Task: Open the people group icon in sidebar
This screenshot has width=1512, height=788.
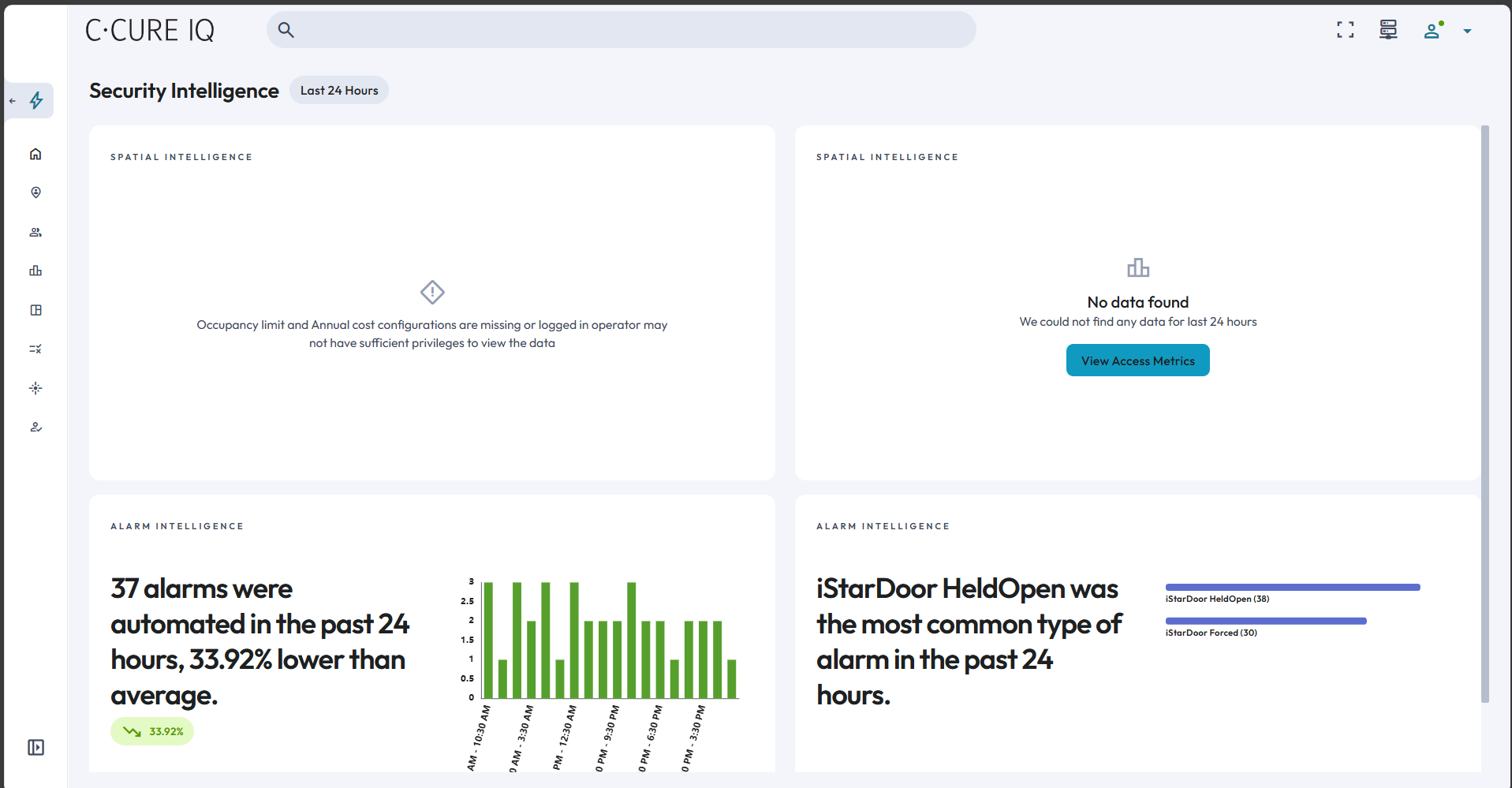Action: coord(35,232)
